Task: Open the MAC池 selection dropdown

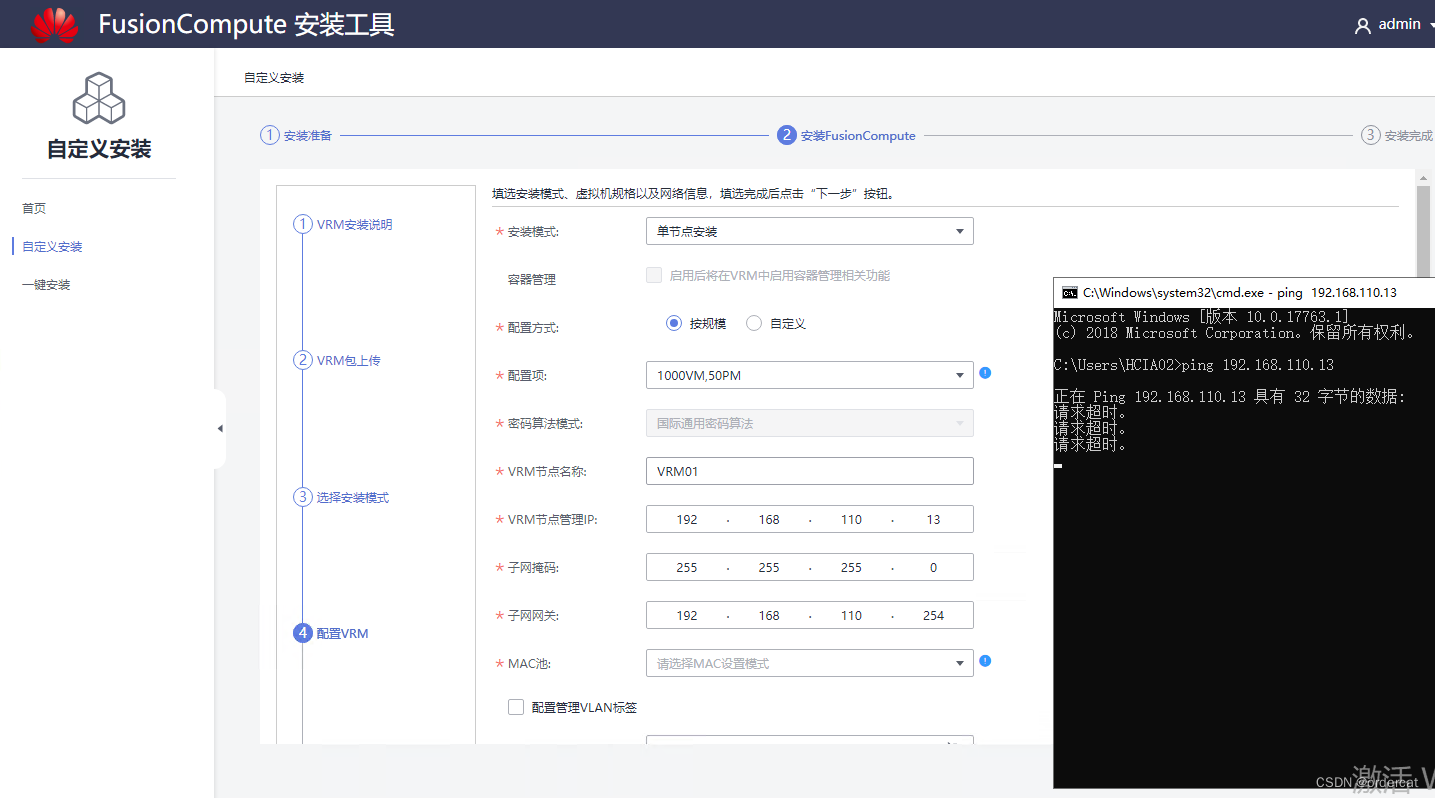Action: coord(809,663)
